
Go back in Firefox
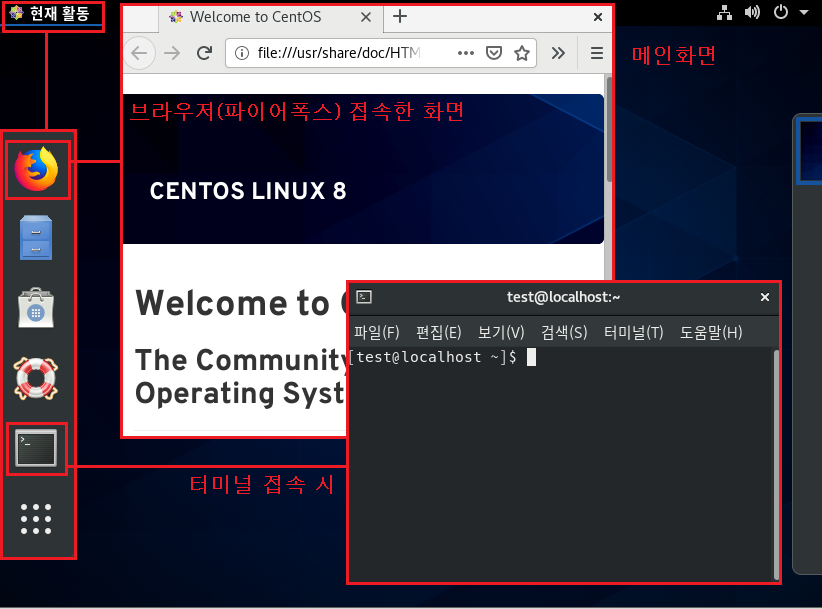139,53
